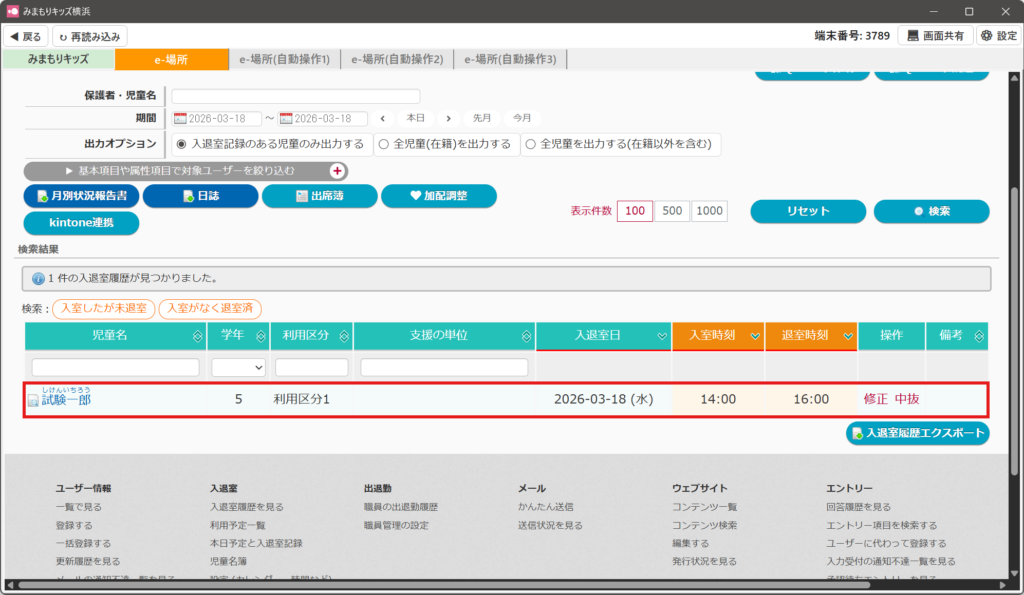Open 画面共有 screen sharing
1024x595 pixels.
click(934, 36)
